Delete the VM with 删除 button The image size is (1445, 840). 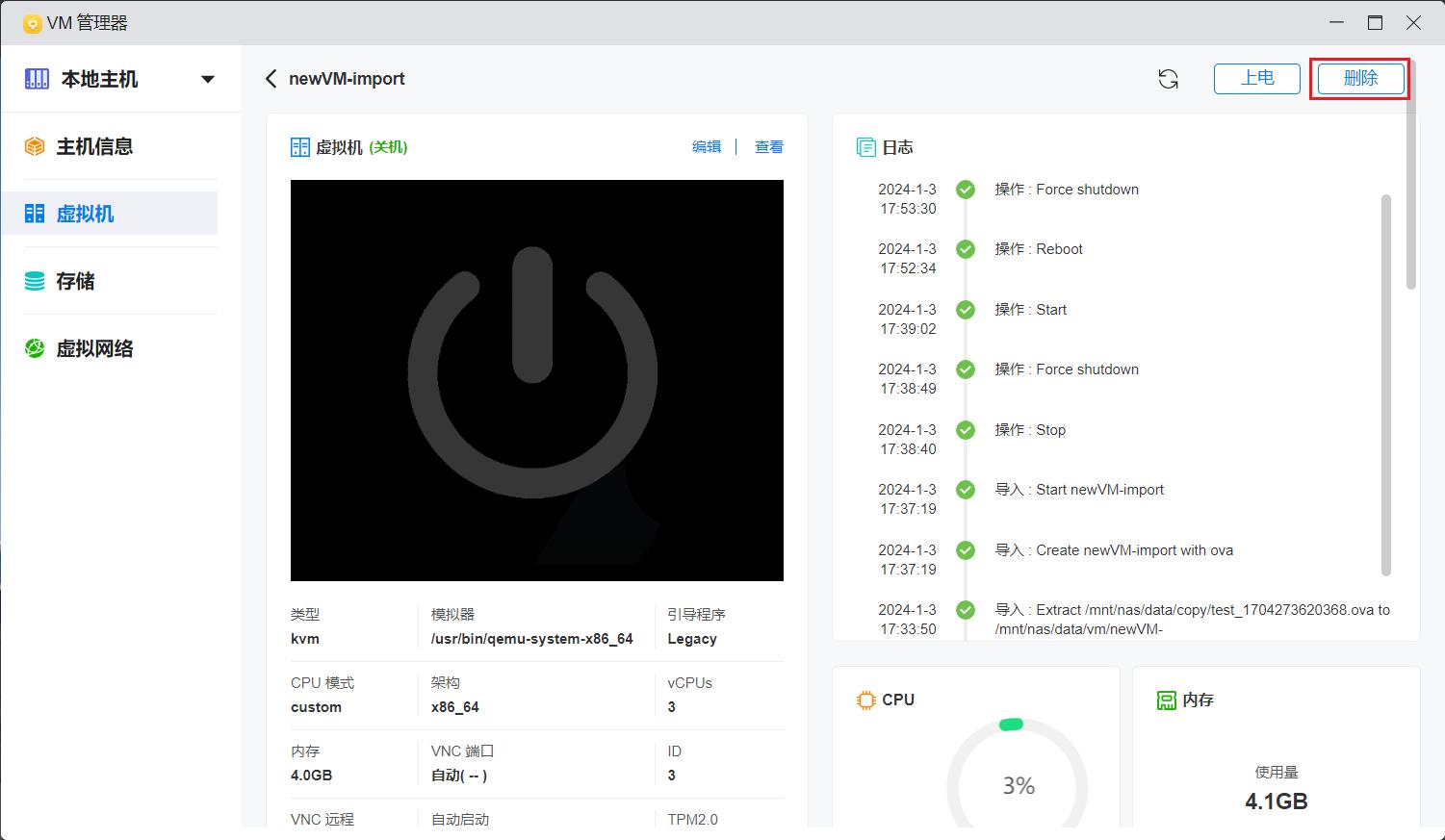1360,78
